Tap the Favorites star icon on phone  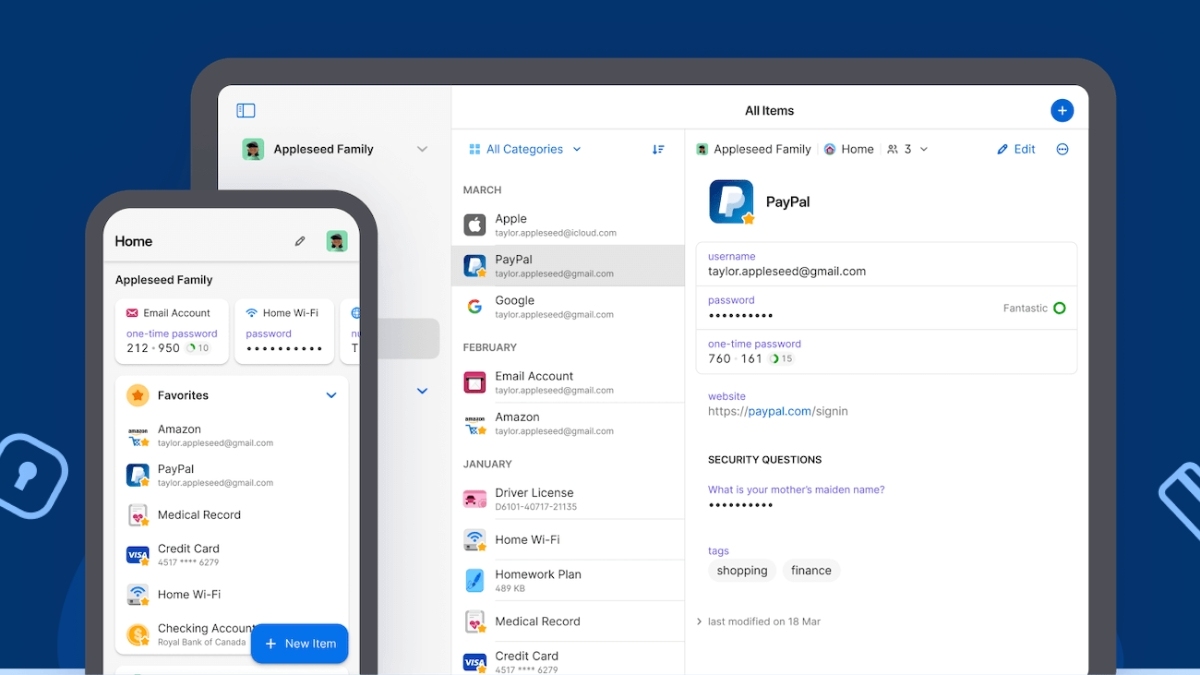coord(138,395)
